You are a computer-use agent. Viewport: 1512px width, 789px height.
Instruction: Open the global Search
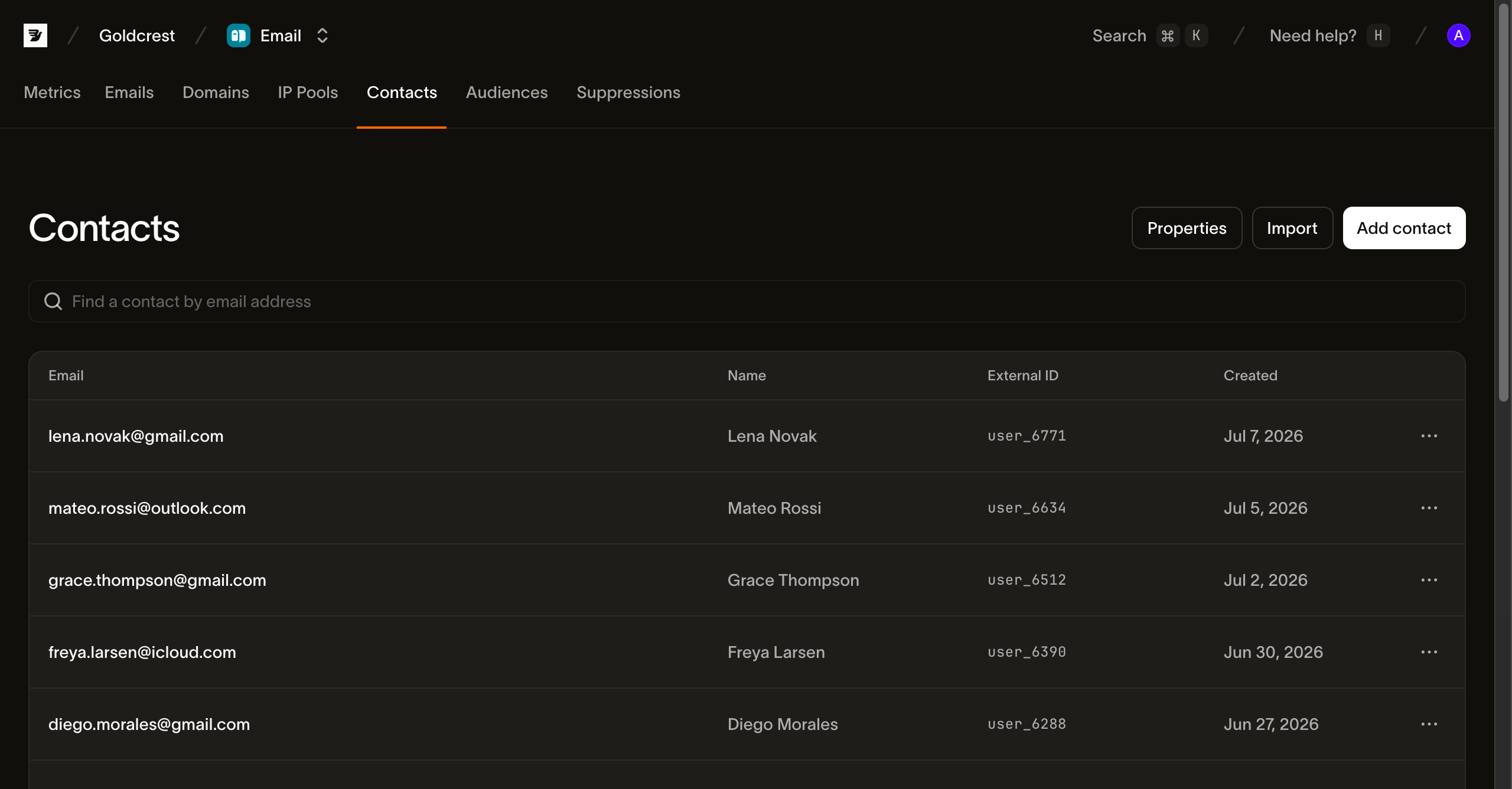pyautogui.click(x=1119, y=35)
